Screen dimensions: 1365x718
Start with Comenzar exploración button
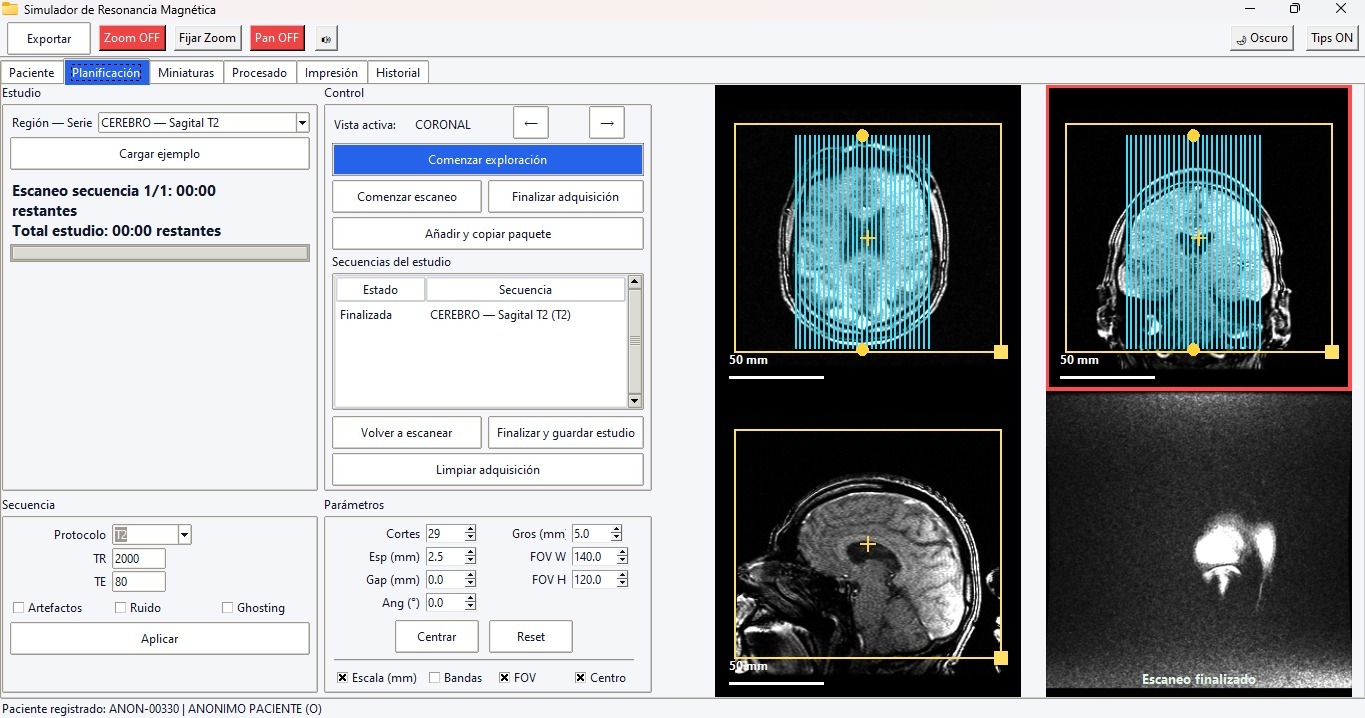[x=488, y=160]
